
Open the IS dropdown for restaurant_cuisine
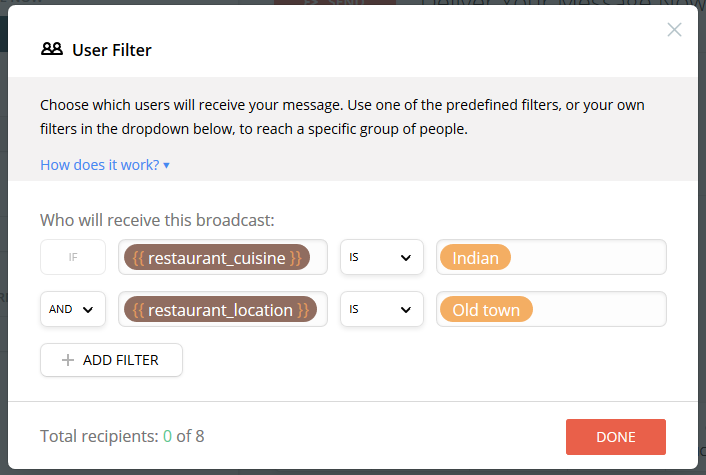pyautogui.click(x=382, y=257)
